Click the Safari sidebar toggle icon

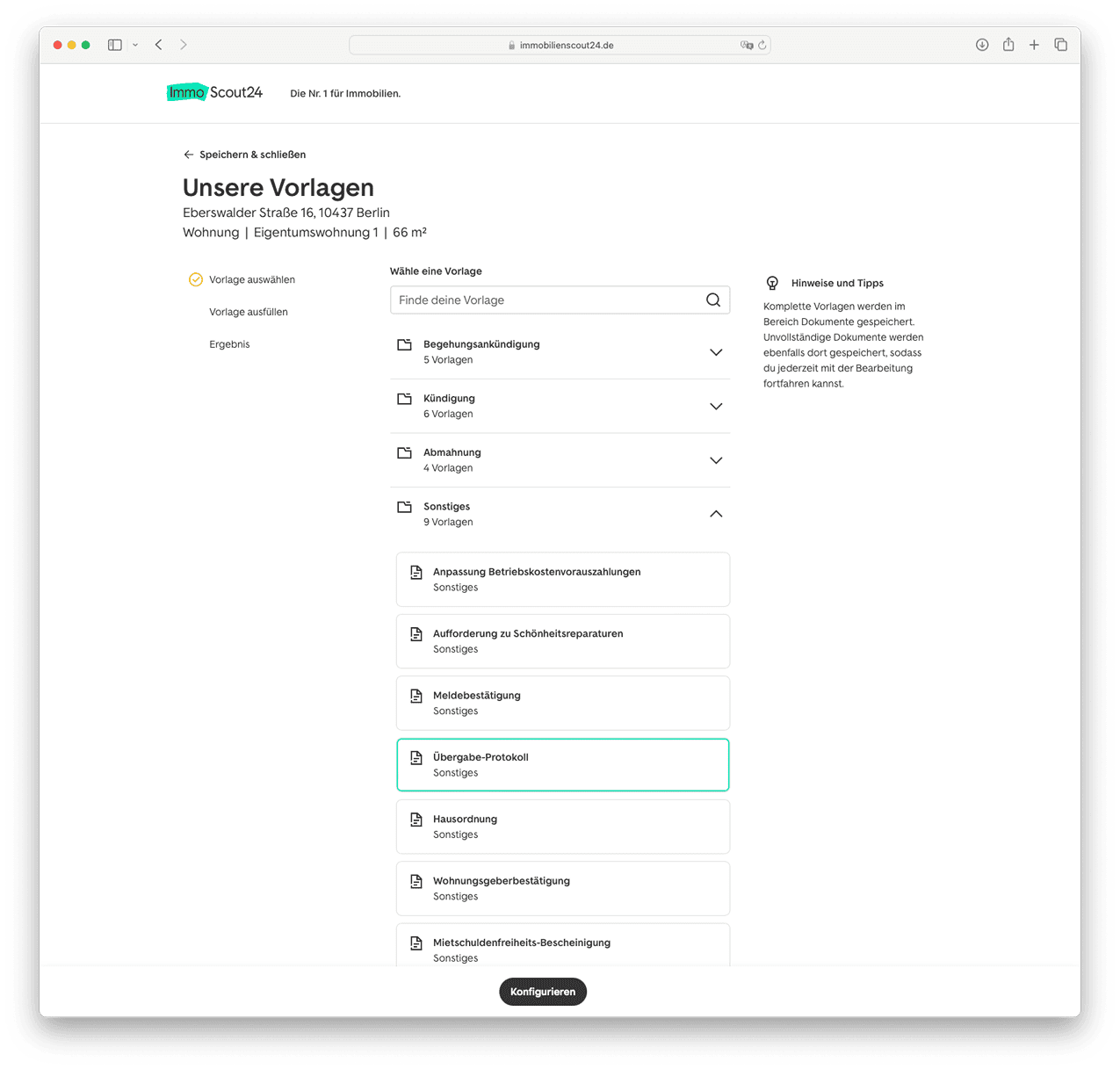115,45
